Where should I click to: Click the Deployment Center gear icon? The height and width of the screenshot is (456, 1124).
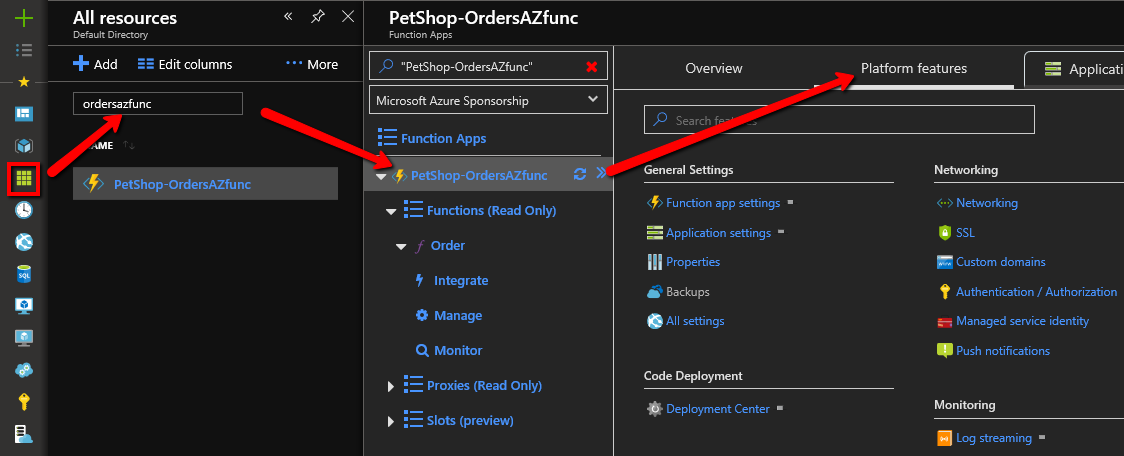point(654,409)
